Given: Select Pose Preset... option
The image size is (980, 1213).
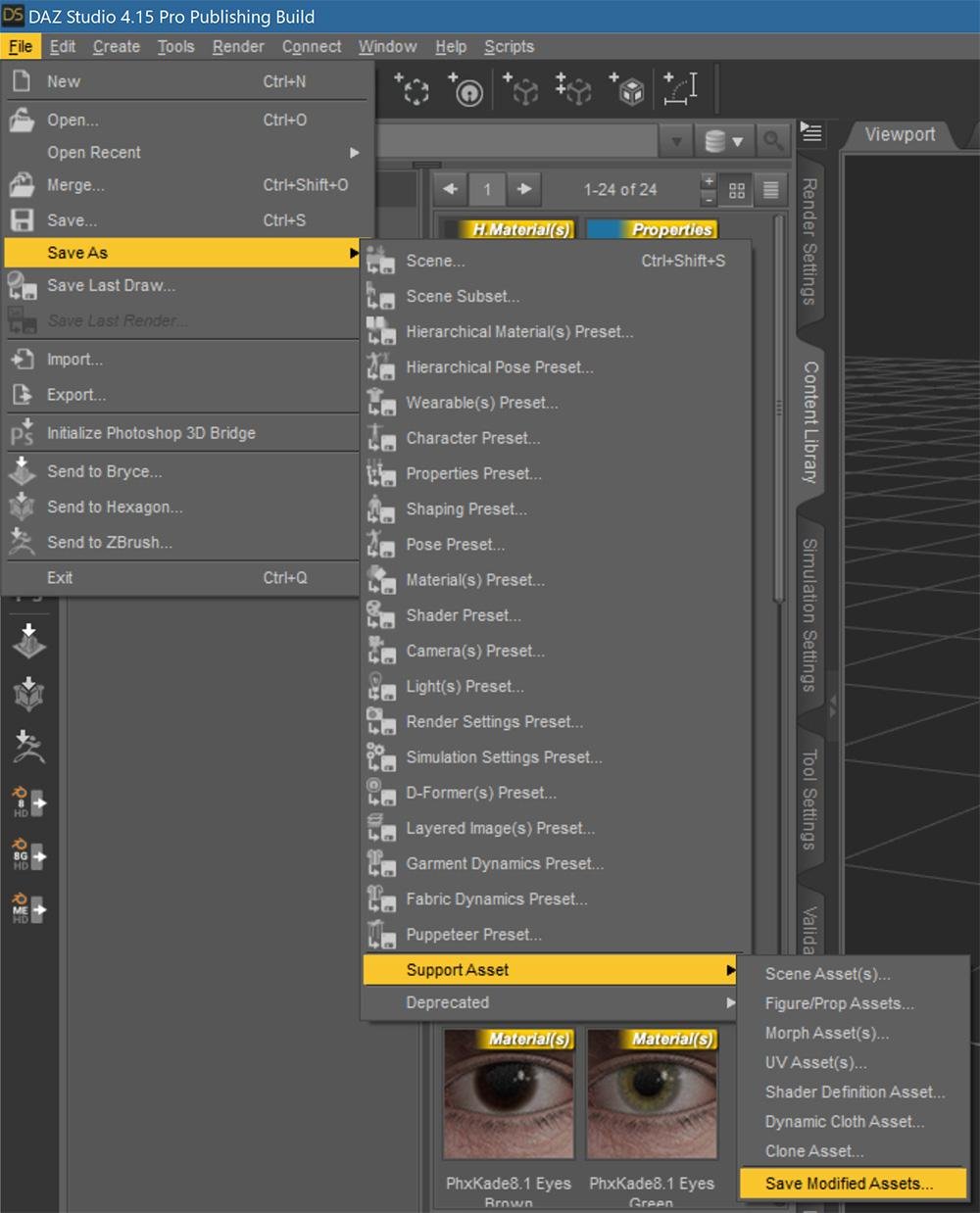Looking at the screenshot, I should [x=557, y=545].
